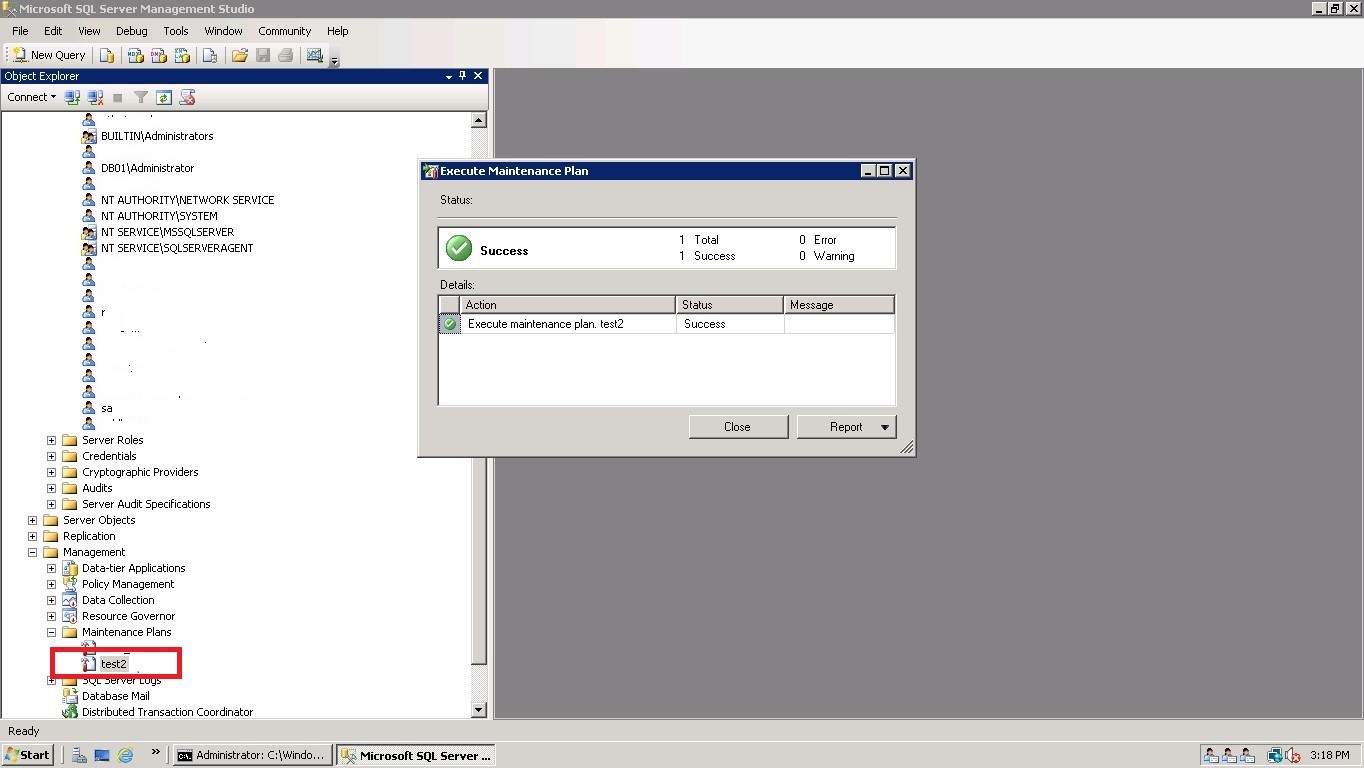This screenshot has width=1364, height=768.
Task: Expand the Data Collection node
Action: tap(51, 600)
